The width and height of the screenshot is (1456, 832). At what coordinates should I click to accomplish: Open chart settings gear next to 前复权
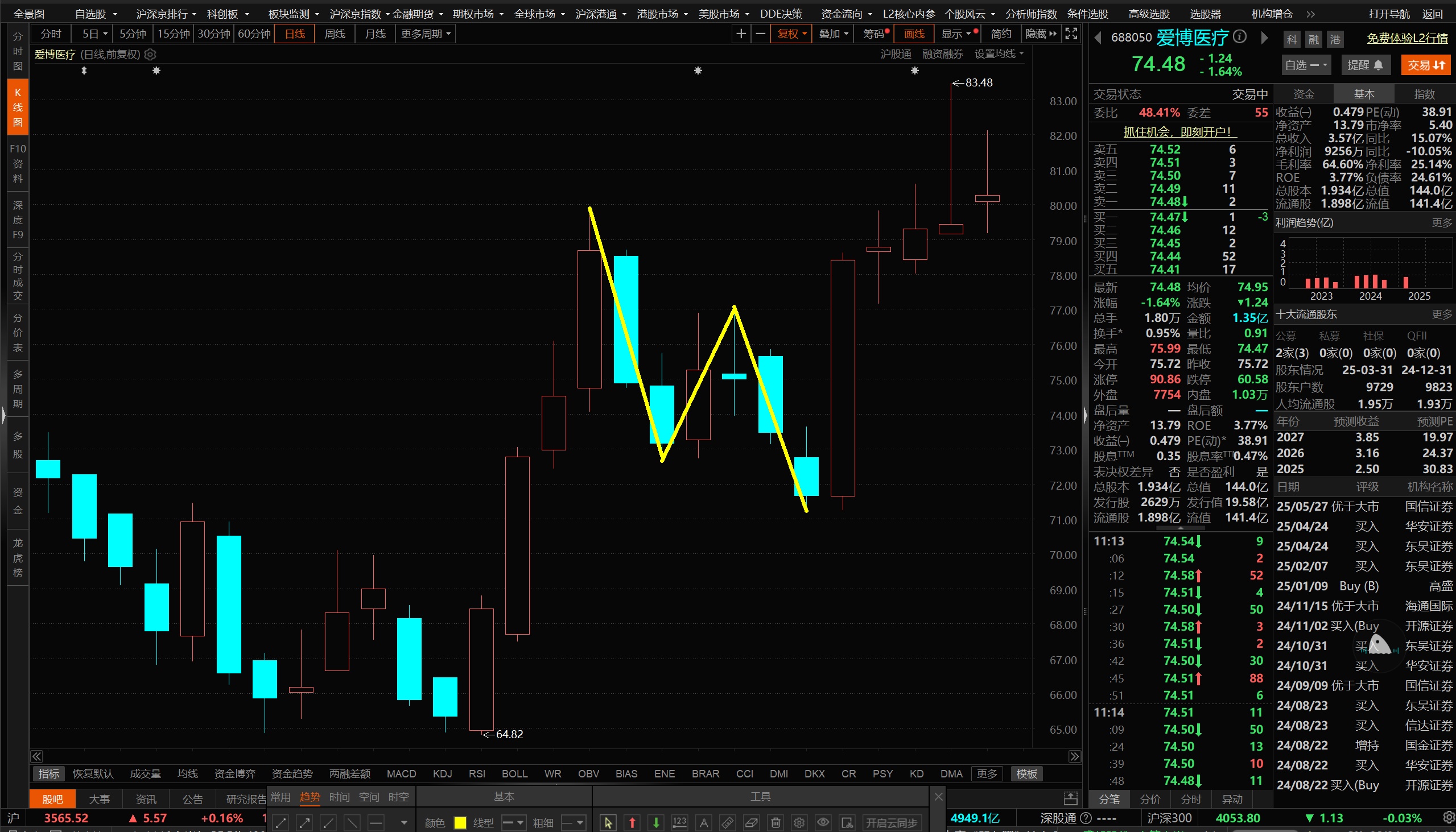150,54
